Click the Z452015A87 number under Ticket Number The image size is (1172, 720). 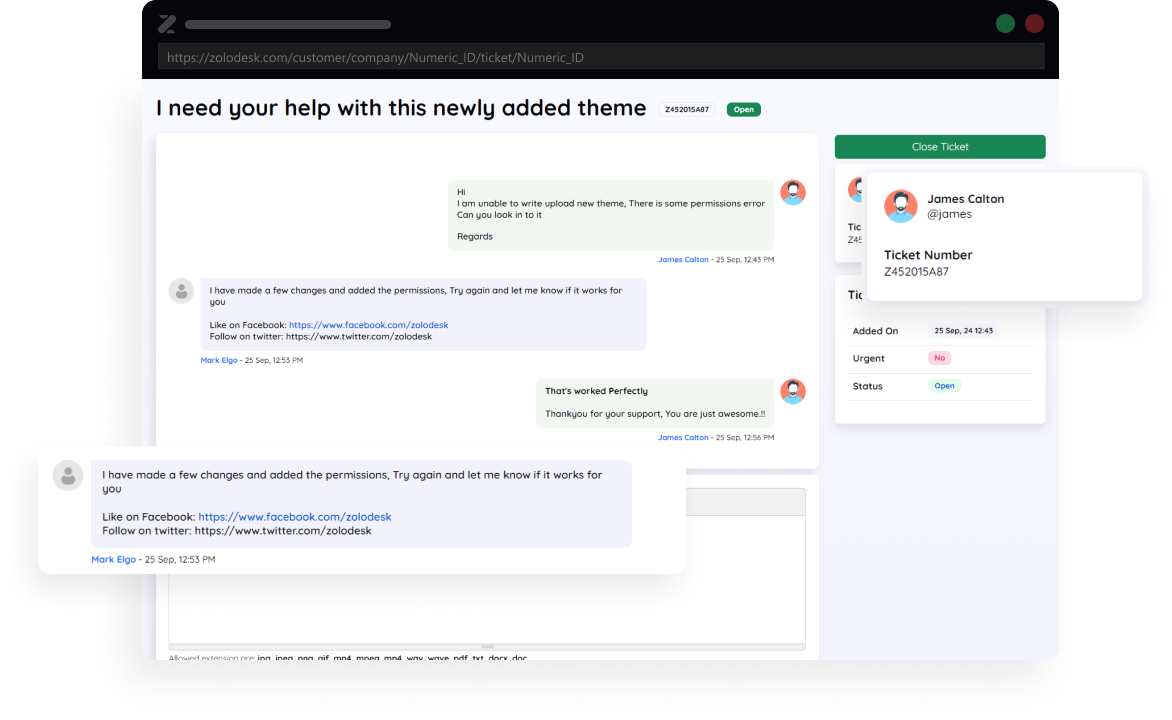[x=916, y=272]
